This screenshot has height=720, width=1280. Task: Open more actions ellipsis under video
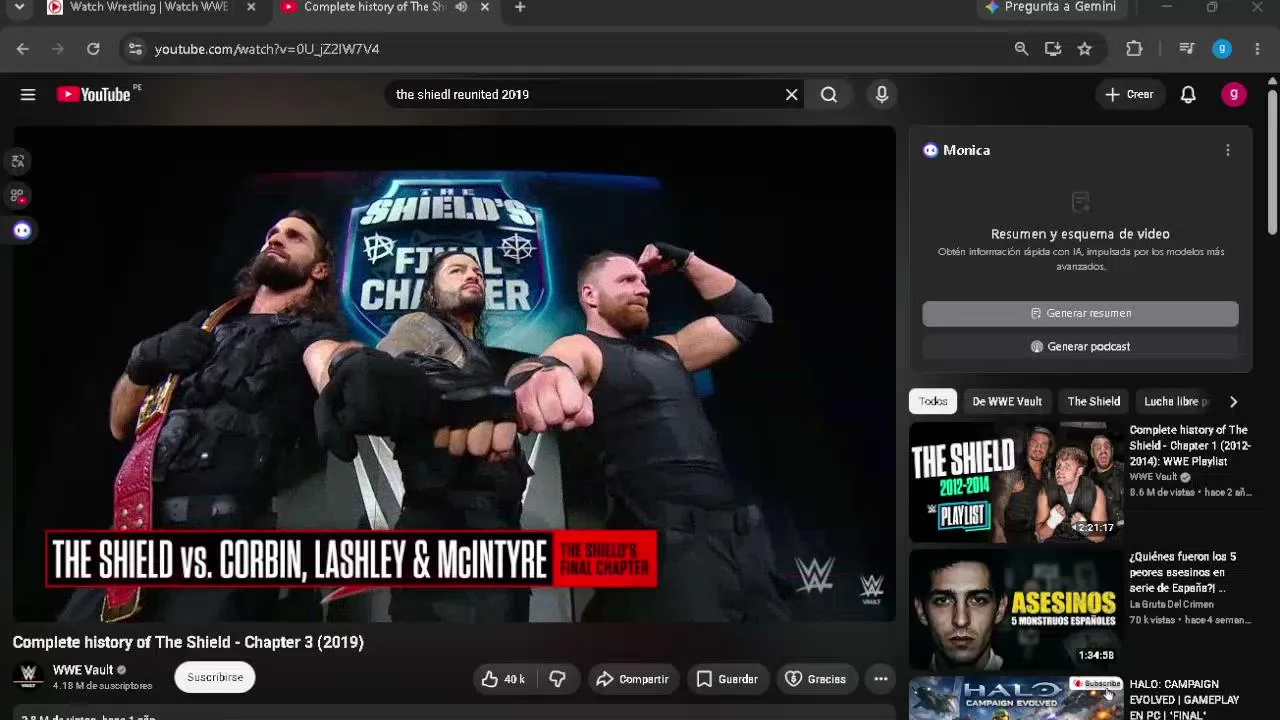coord(881,679)
